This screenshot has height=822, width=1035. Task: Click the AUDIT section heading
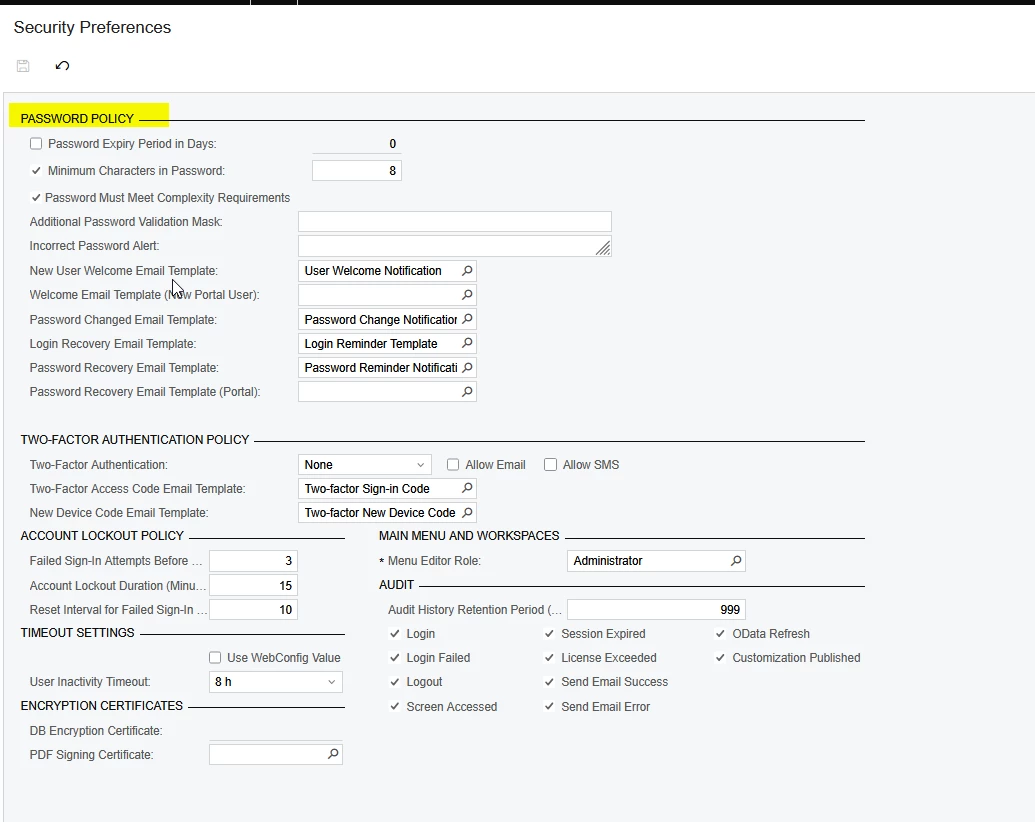[397, 585]
